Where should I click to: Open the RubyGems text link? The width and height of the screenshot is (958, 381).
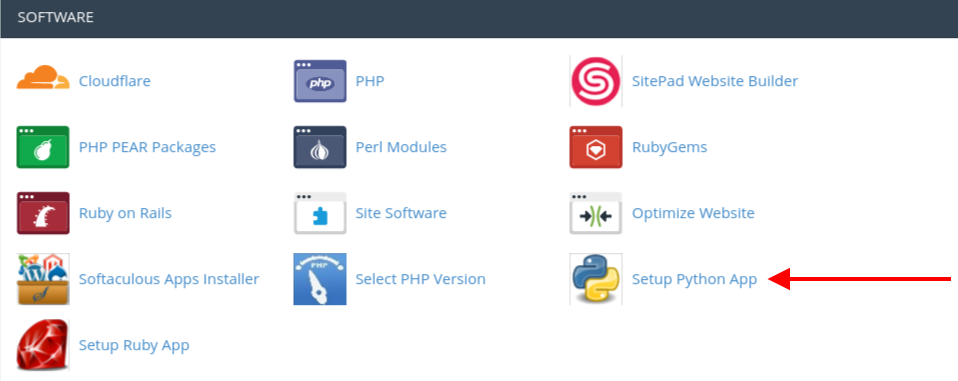coord(670,147)
